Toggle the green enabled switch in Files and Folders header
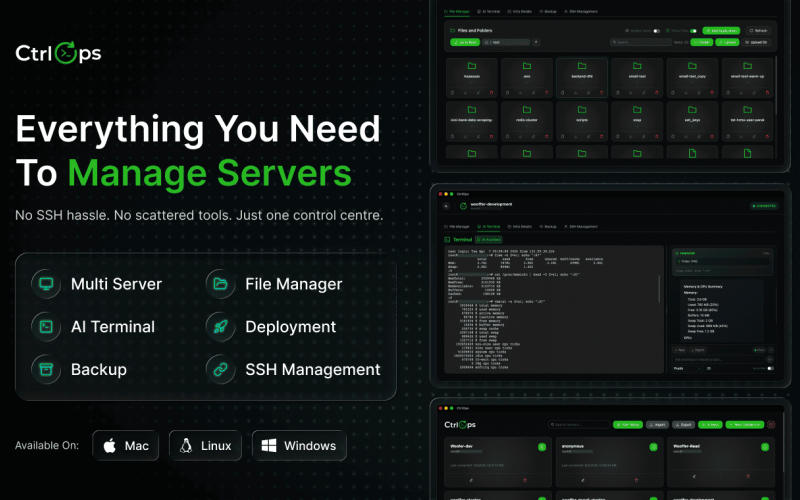The image size is (800, 500). coord(693,31)
